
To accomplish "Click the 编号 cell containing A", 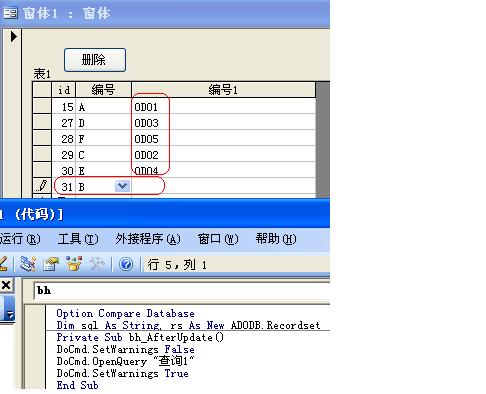I will 104,107.
